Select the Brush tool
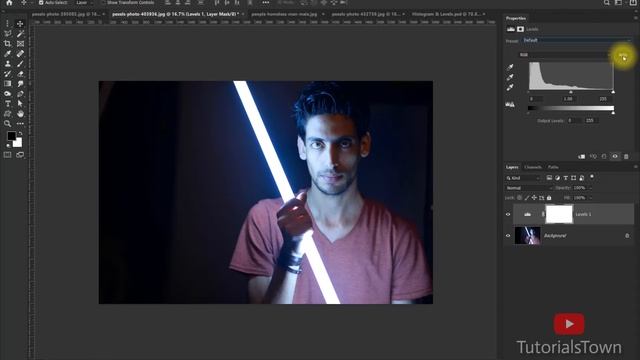Viewport: 640px width, 360px height. click(x=20, y=64)
